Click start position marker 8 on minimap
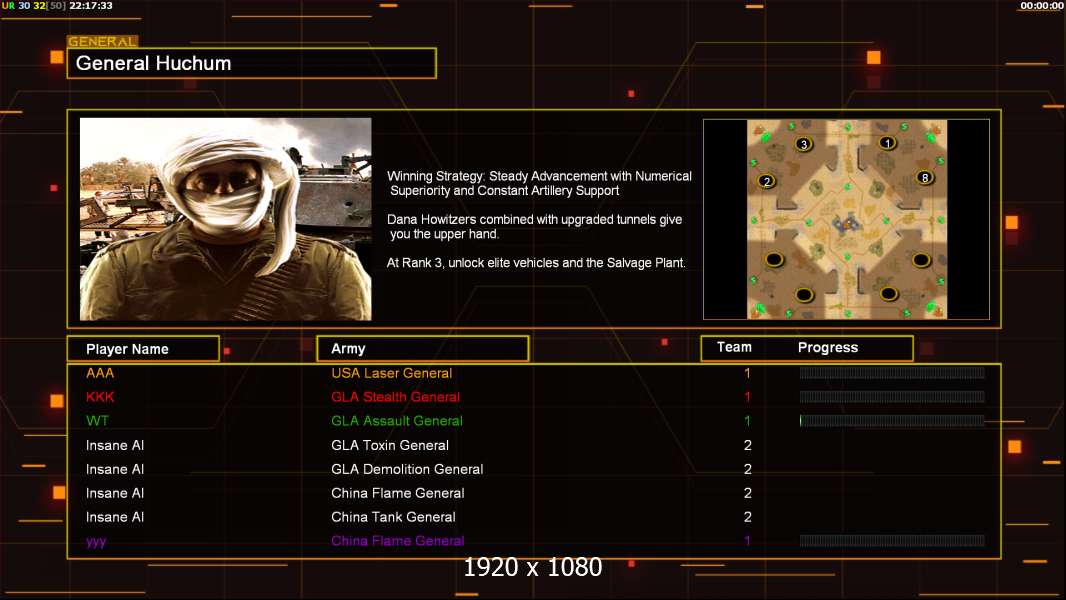Viewport: 1066px width, 600px height. point(925,177)
